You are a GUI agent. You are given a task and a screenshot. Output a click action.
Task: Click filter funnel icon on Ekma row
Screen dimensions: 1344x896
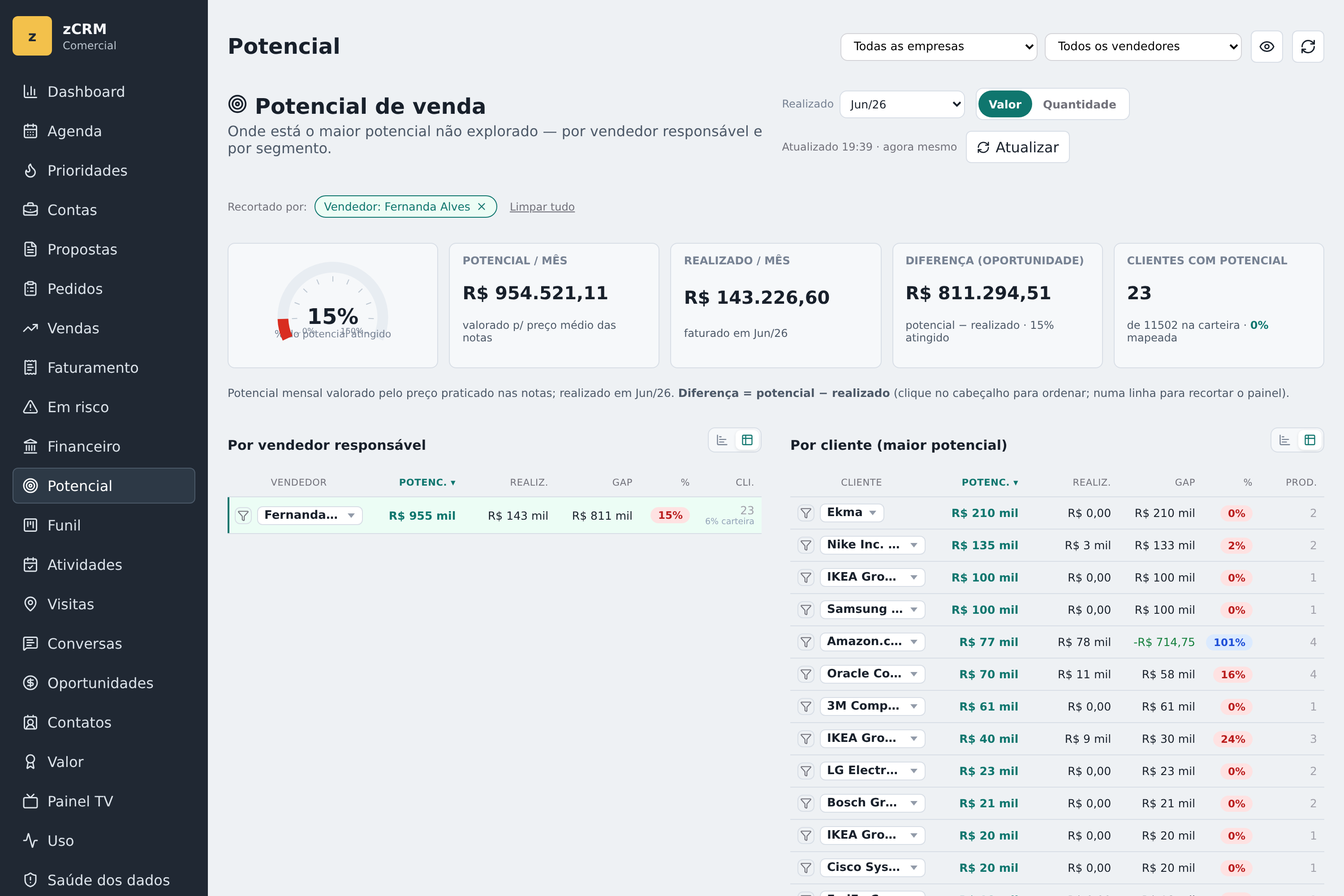coord(806,513)
